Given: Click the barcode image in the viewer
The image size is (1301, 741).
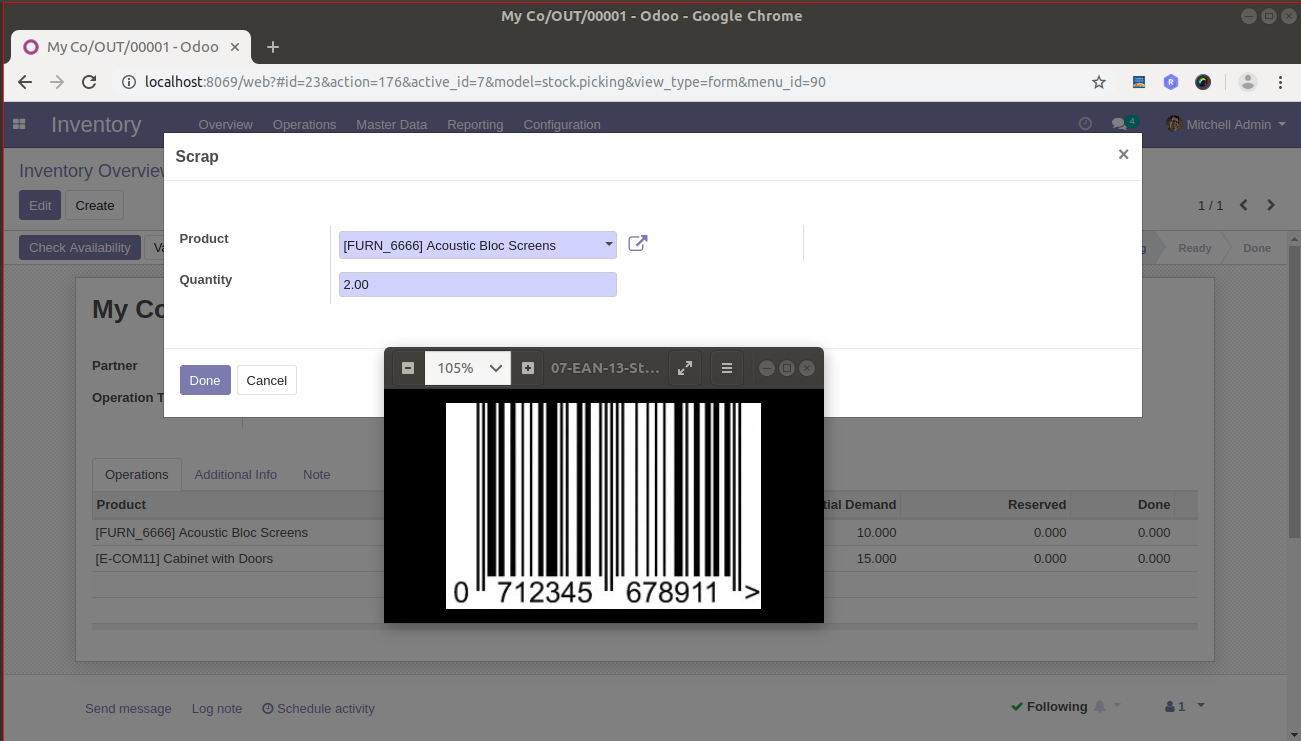Looking at the screenshot, I should coord(603,505).
